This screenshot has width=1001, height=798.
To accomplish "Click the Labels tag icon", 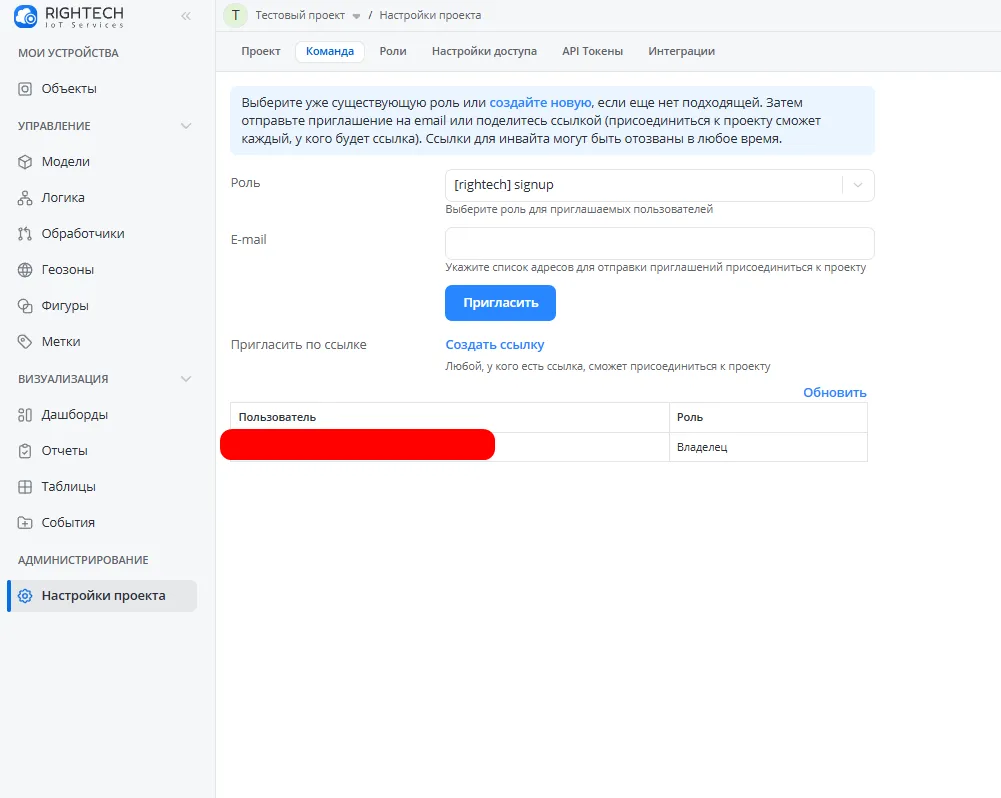I will pos(26,342).
